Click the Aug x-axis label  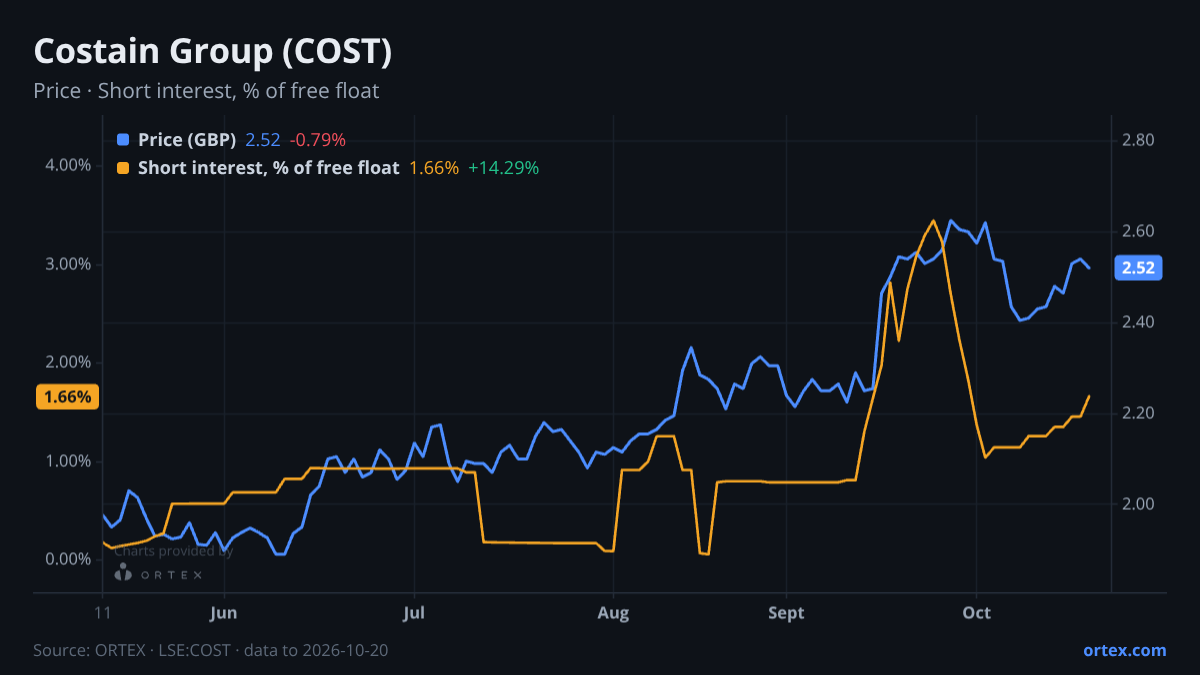613,613
